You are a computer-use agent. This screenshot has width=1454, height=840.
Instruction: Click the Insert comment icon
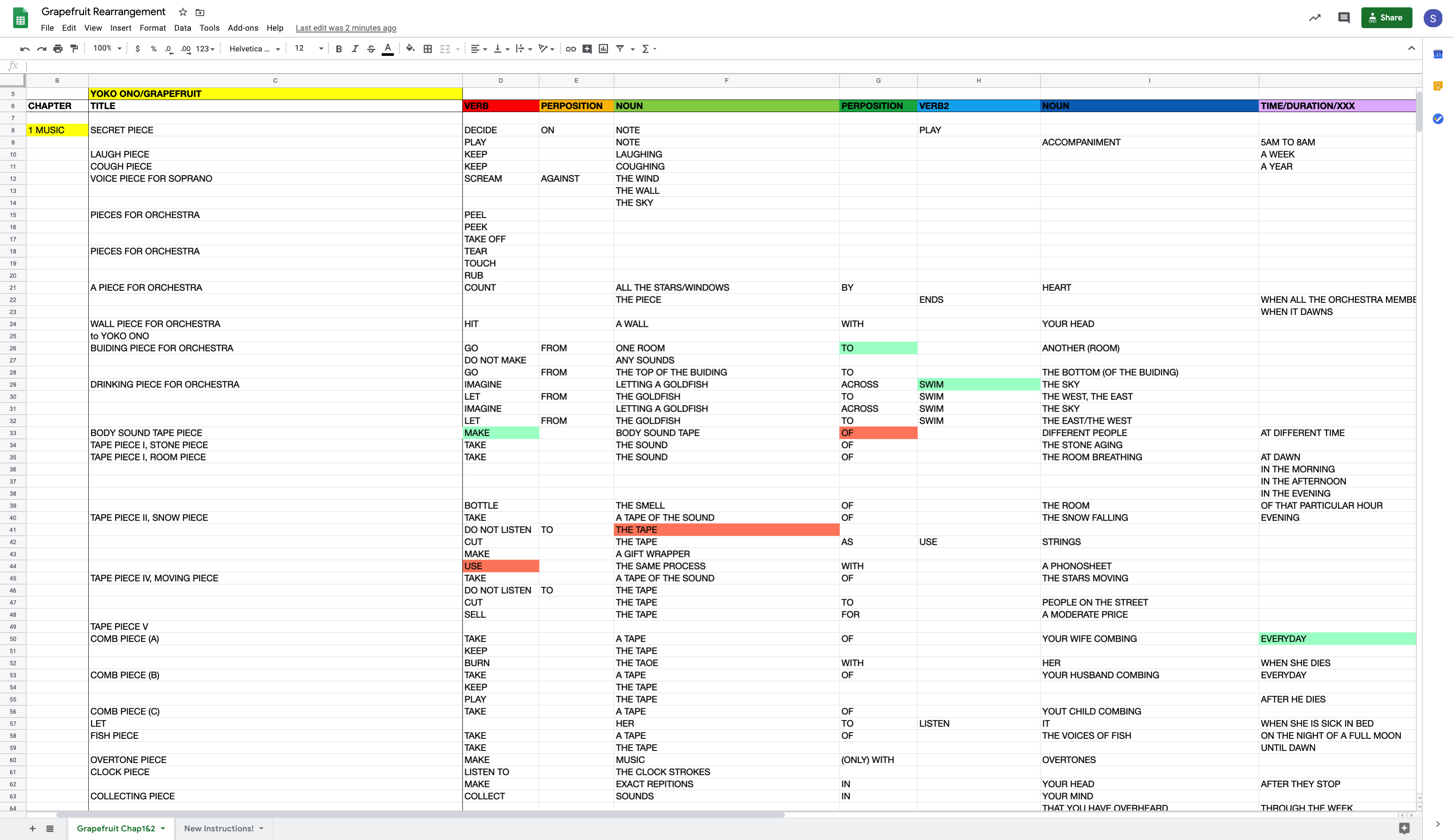tap(586, 49)
